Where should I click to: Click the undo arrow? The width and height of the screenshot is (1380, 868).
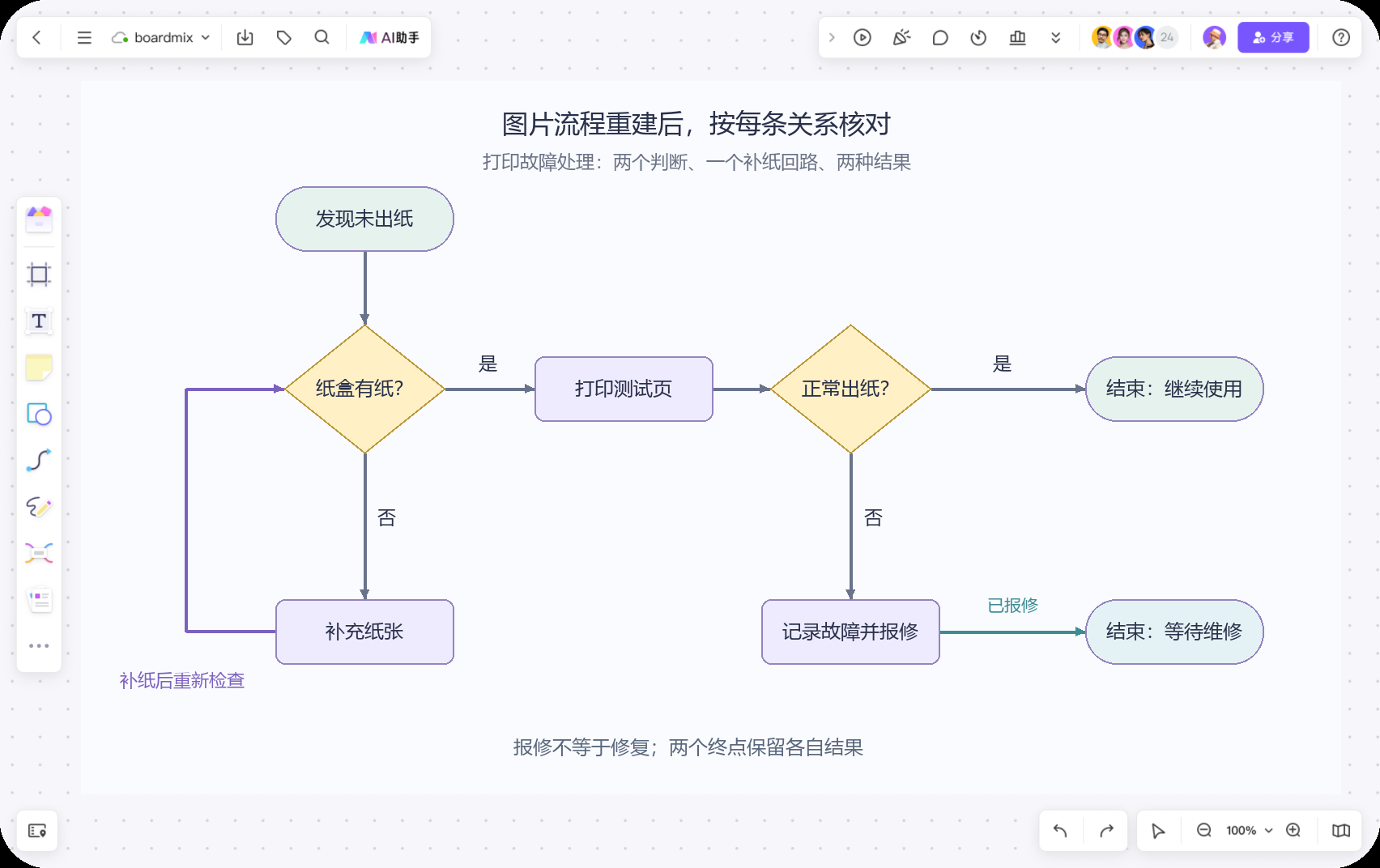coord(1060,831)
